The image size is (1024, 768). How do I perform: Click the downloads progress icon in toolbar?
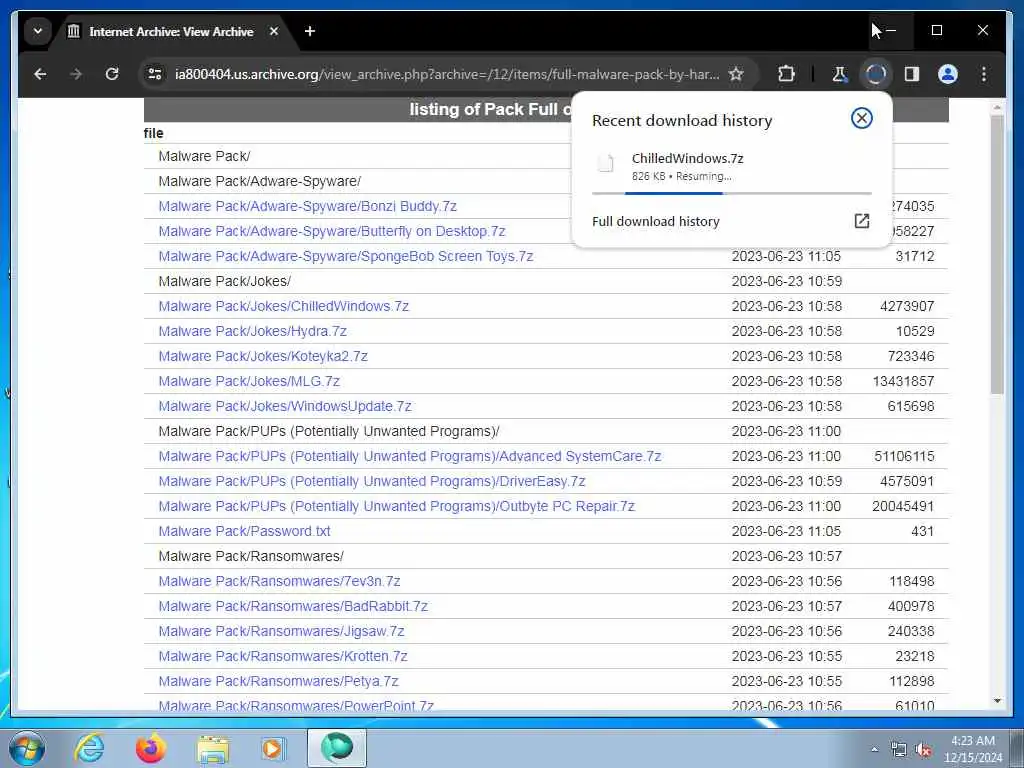tap(876, 74)
